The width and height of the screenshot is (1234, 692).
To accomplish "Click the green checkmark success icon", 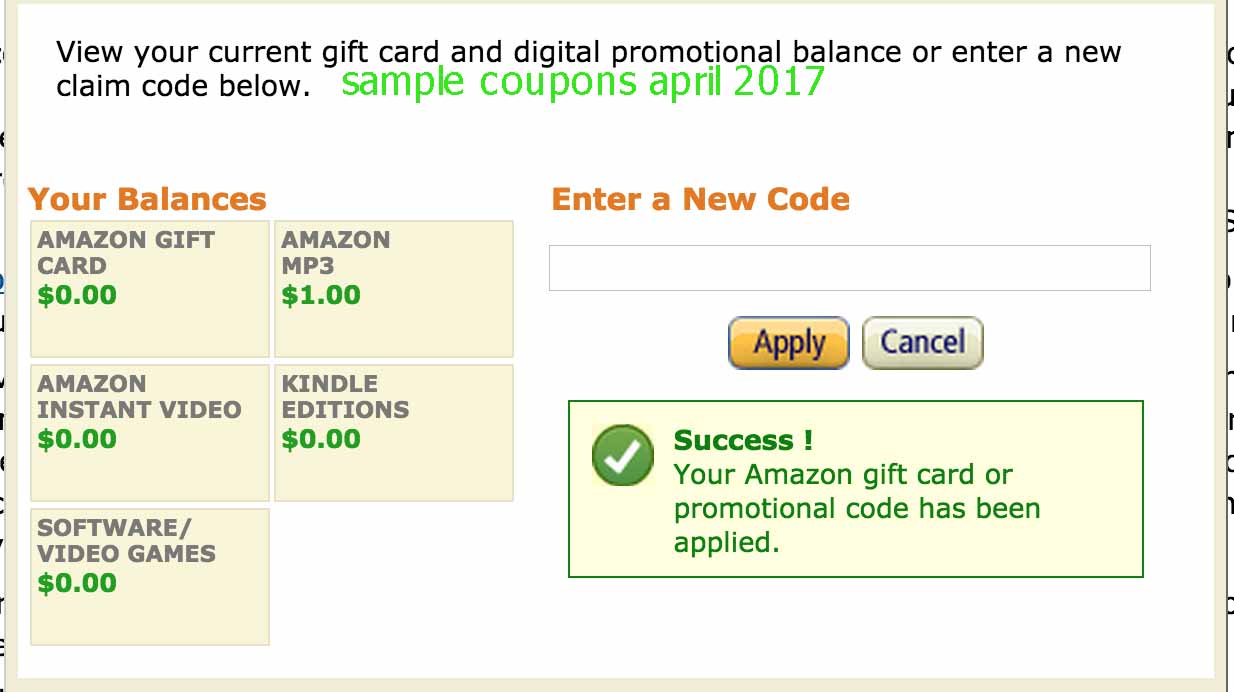I will pyautogui.click(x=622, y=456).
